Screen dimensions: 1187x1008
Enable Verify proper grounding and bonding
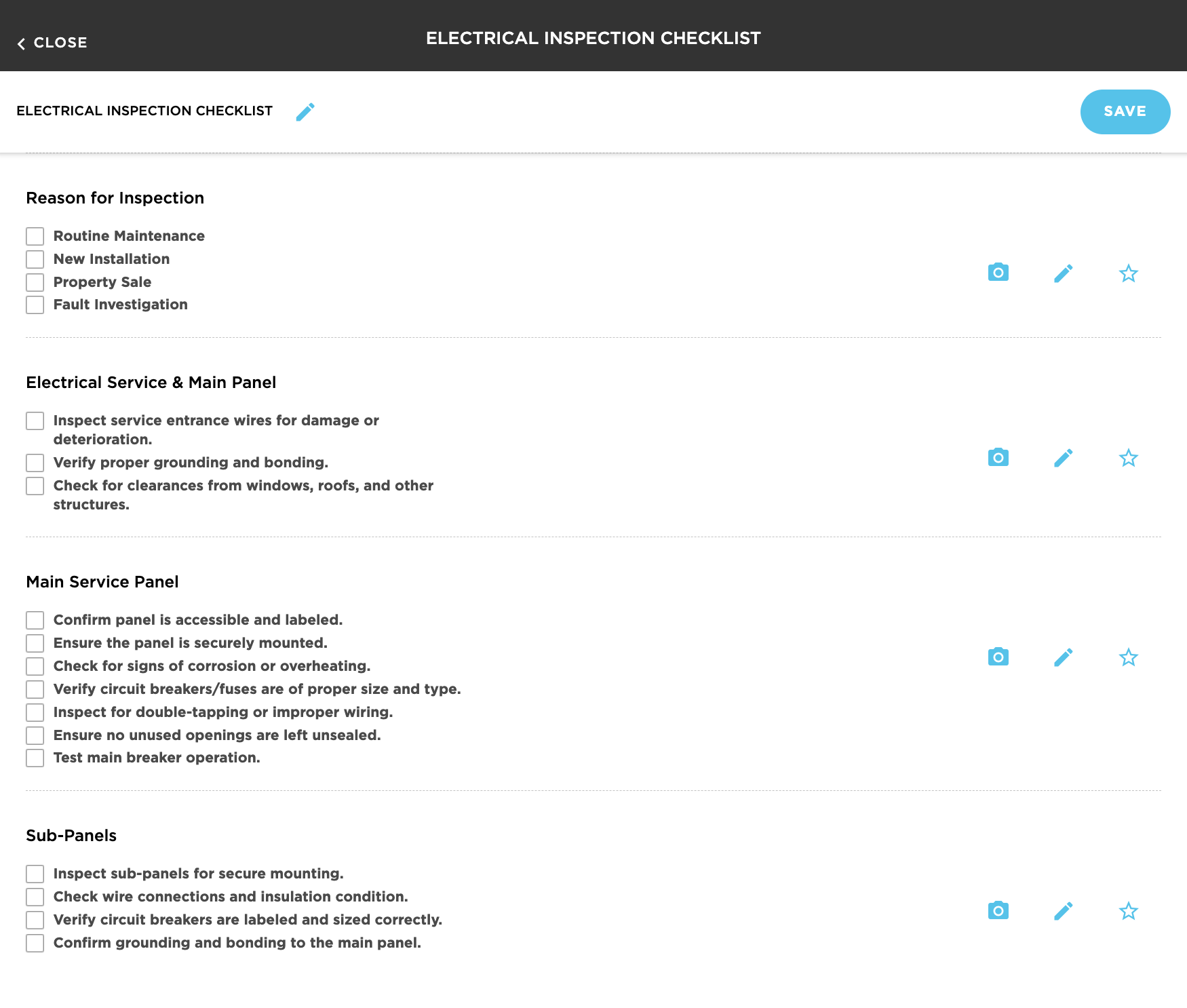point(35,463)
